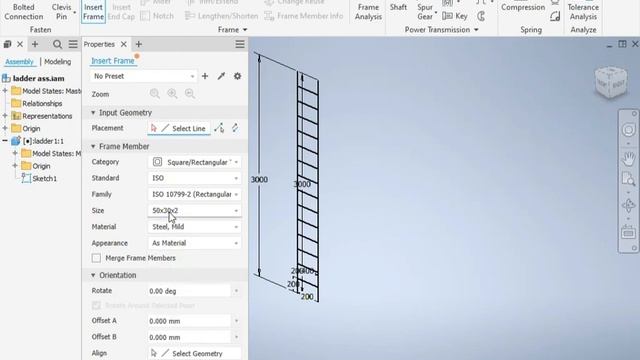640x360 pixels.
Task: Click the Insert Frame heading link
Action: tap(113, 60)
